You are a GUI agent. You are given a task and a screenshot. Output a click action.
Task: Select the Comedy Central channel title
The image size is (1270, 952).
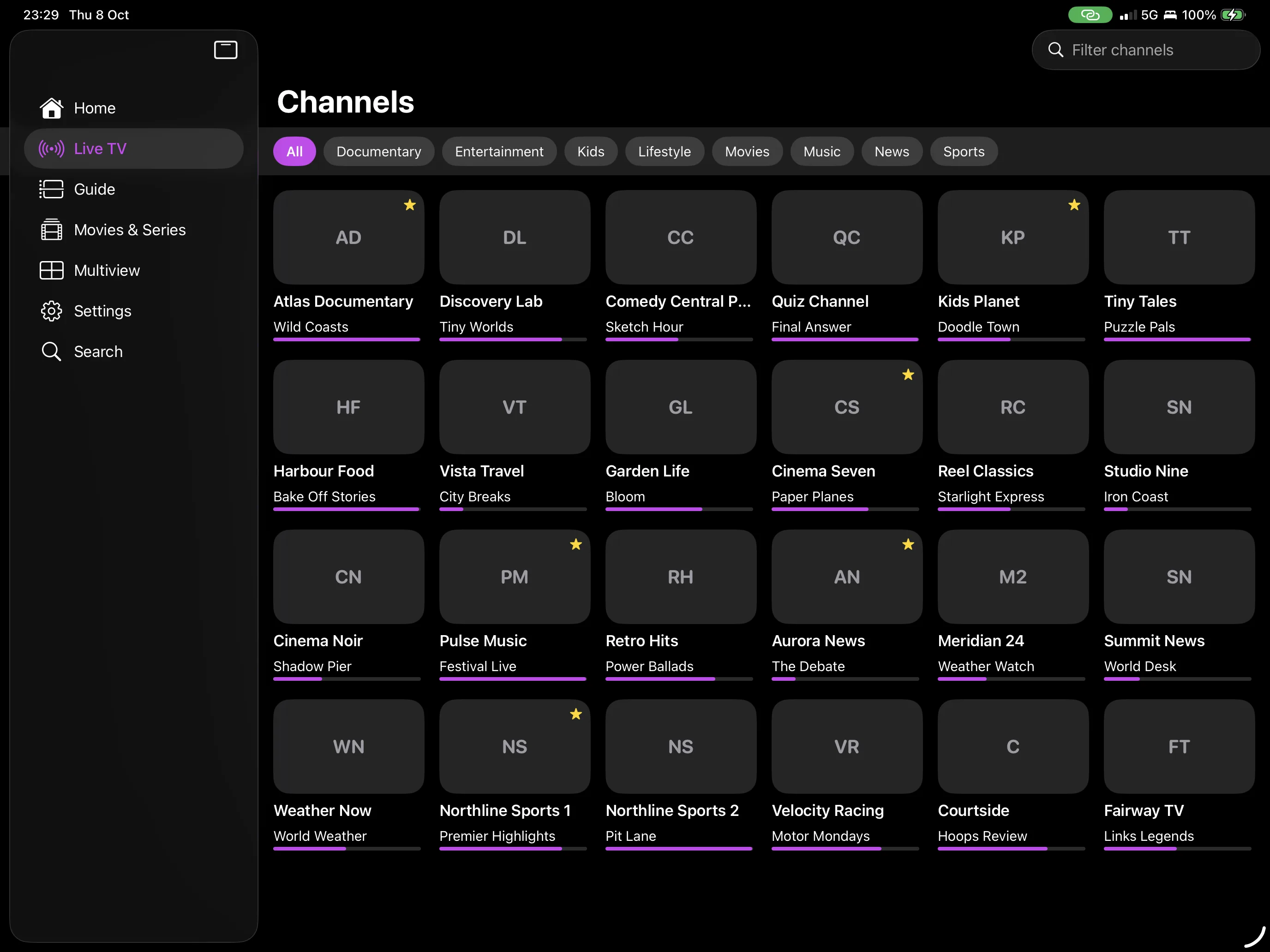tap(678, 301)
